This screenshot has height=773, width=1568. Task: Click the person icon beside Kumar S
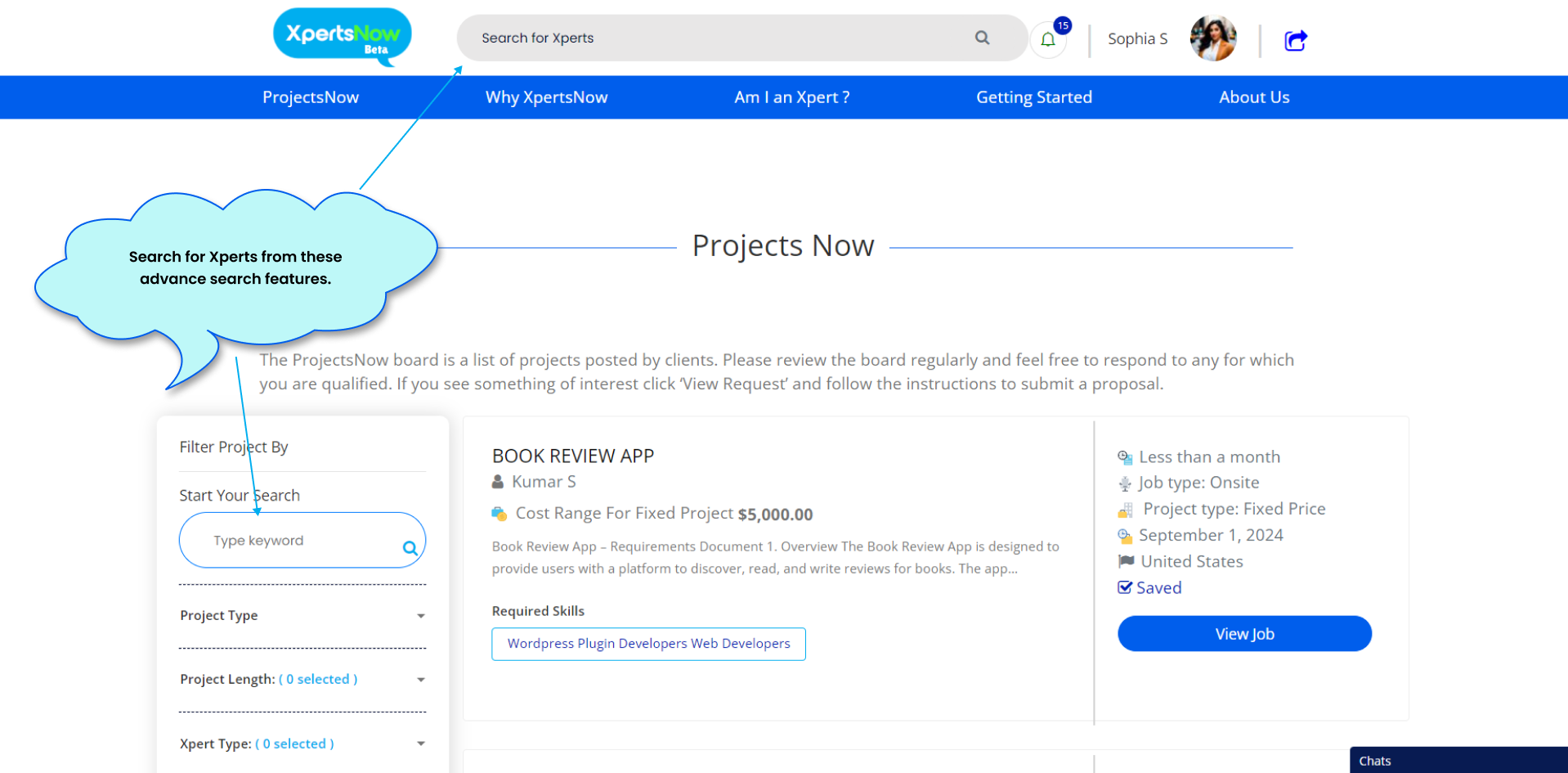click(x=497, y=482)
